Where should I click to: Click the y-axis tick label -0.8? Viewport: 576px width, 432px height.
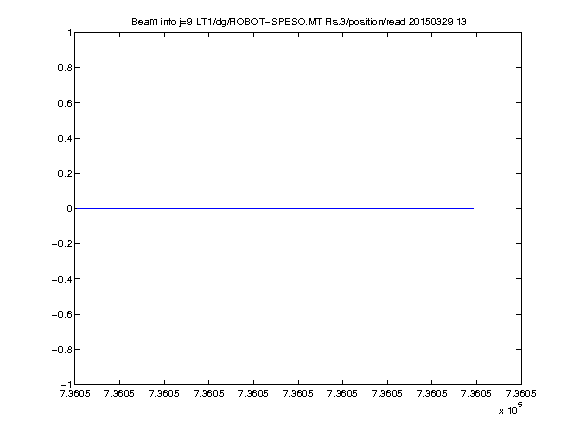[x=61, y=349]
